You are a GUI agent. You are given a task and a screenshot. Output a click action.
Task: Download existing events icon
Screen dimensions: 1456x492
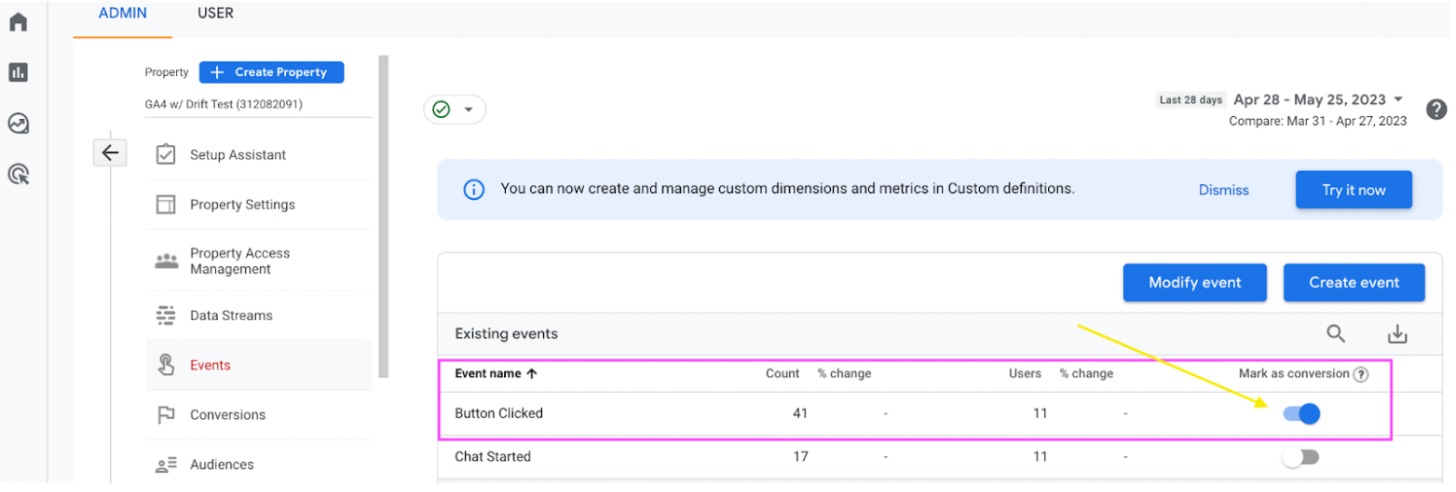1398,334
